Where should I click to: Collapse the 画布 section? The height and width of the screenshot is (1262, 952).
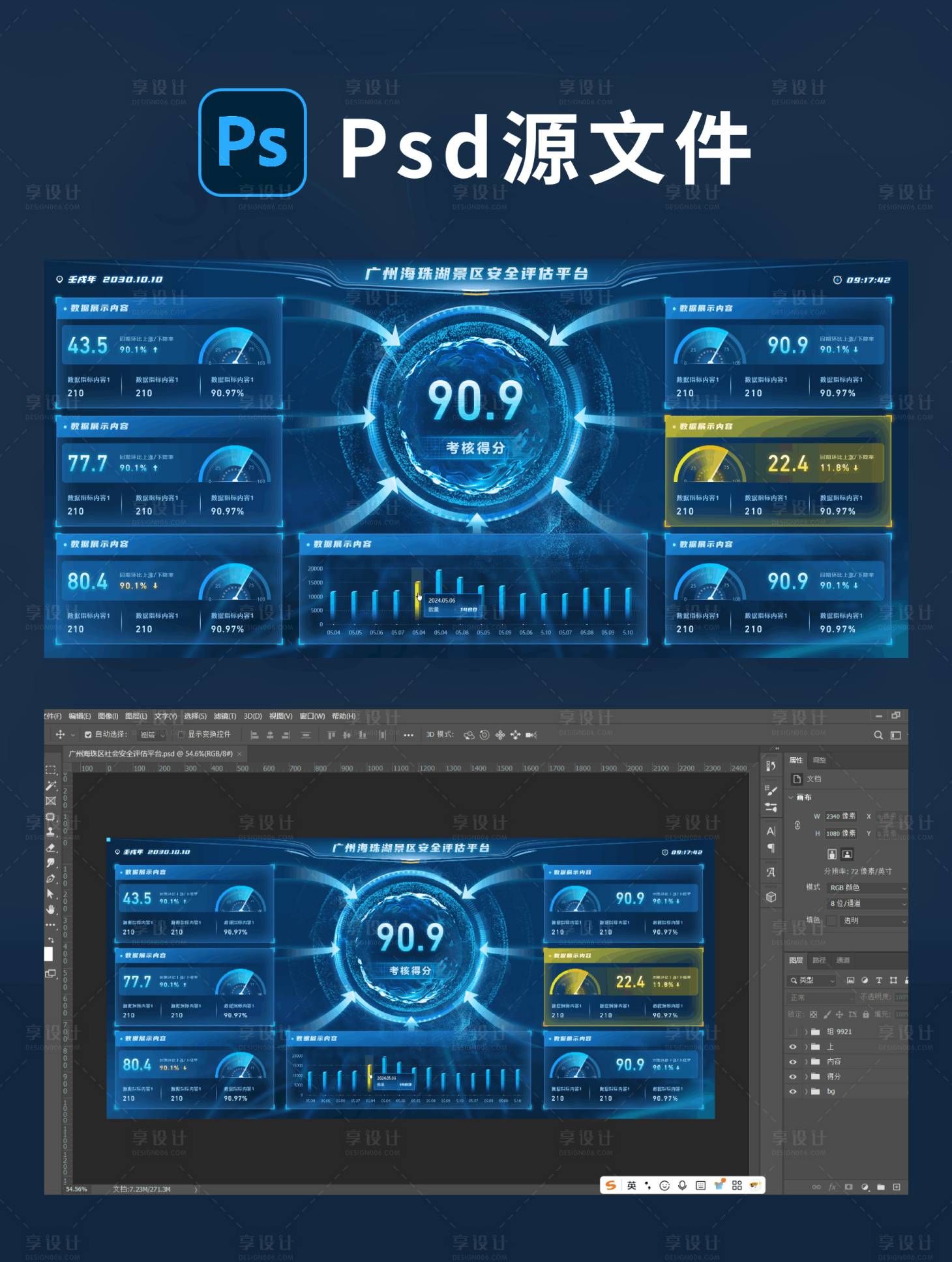791,797
